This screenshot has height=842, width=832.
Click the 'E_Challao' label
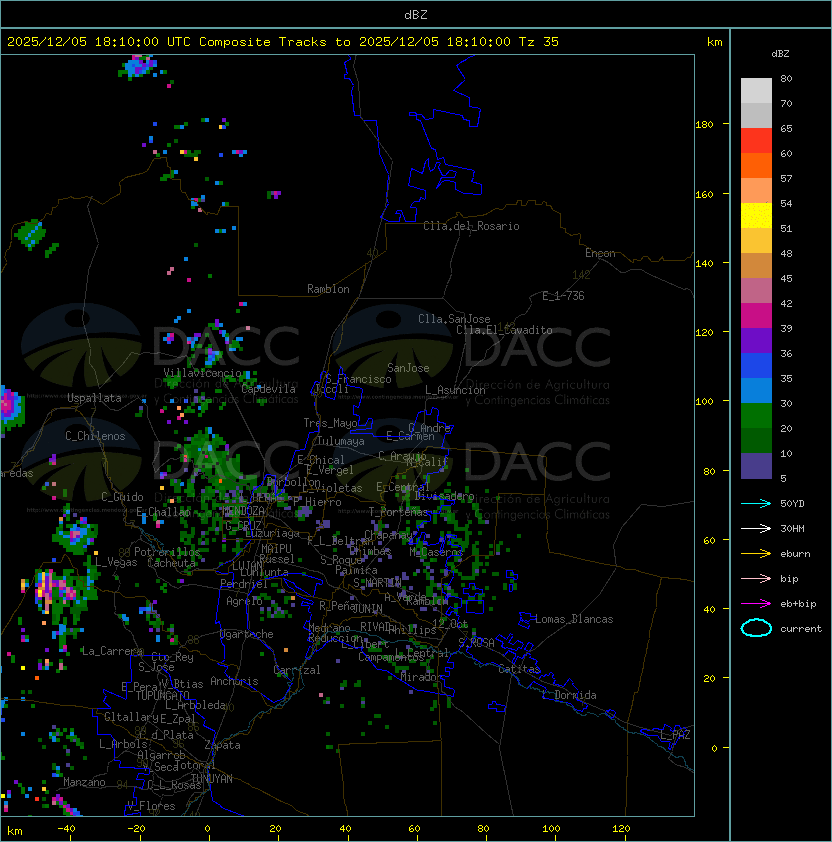pyautogui.click(x=163, y=512)
